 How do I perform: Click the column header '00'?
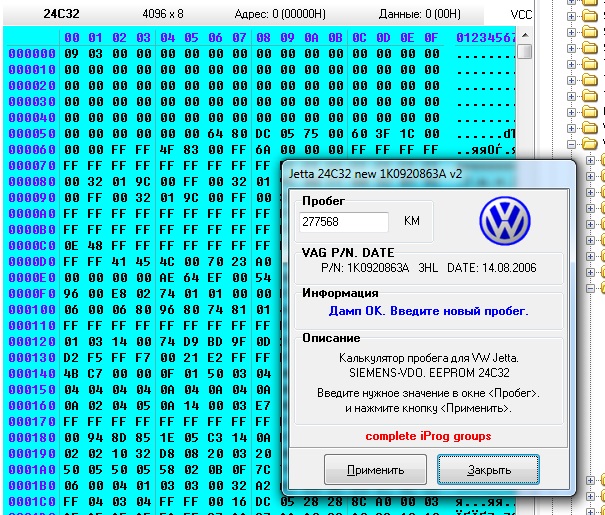tap(72, 38)
